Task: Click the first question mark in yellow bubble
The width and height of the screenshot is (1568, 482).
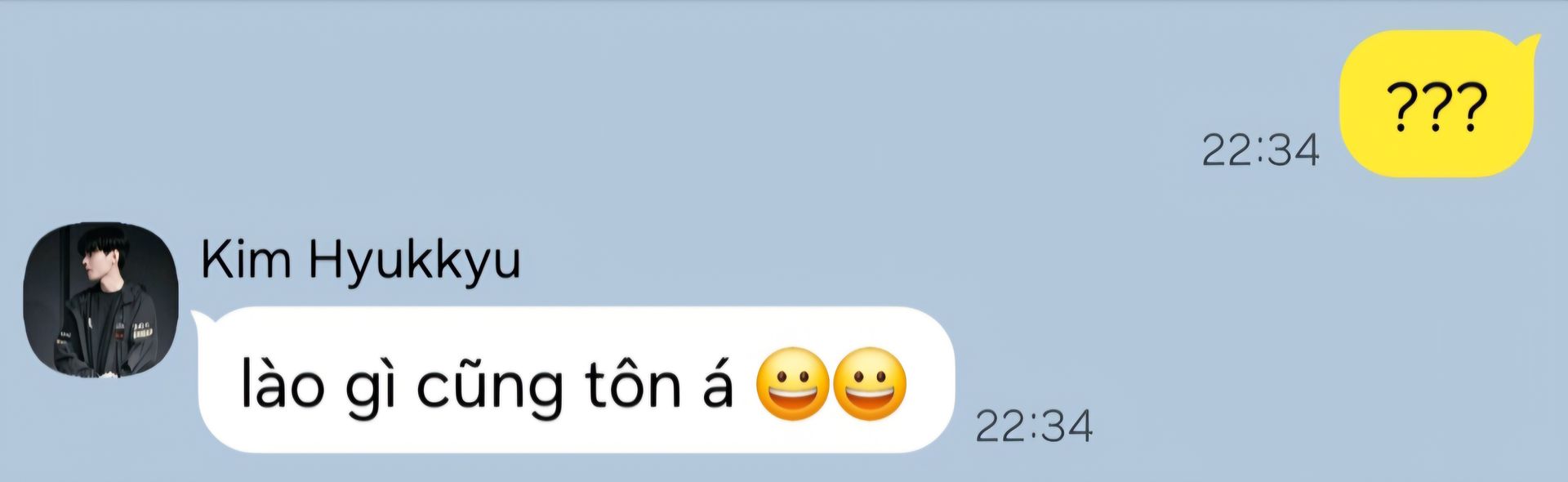Action: [x=1401, y=107]
